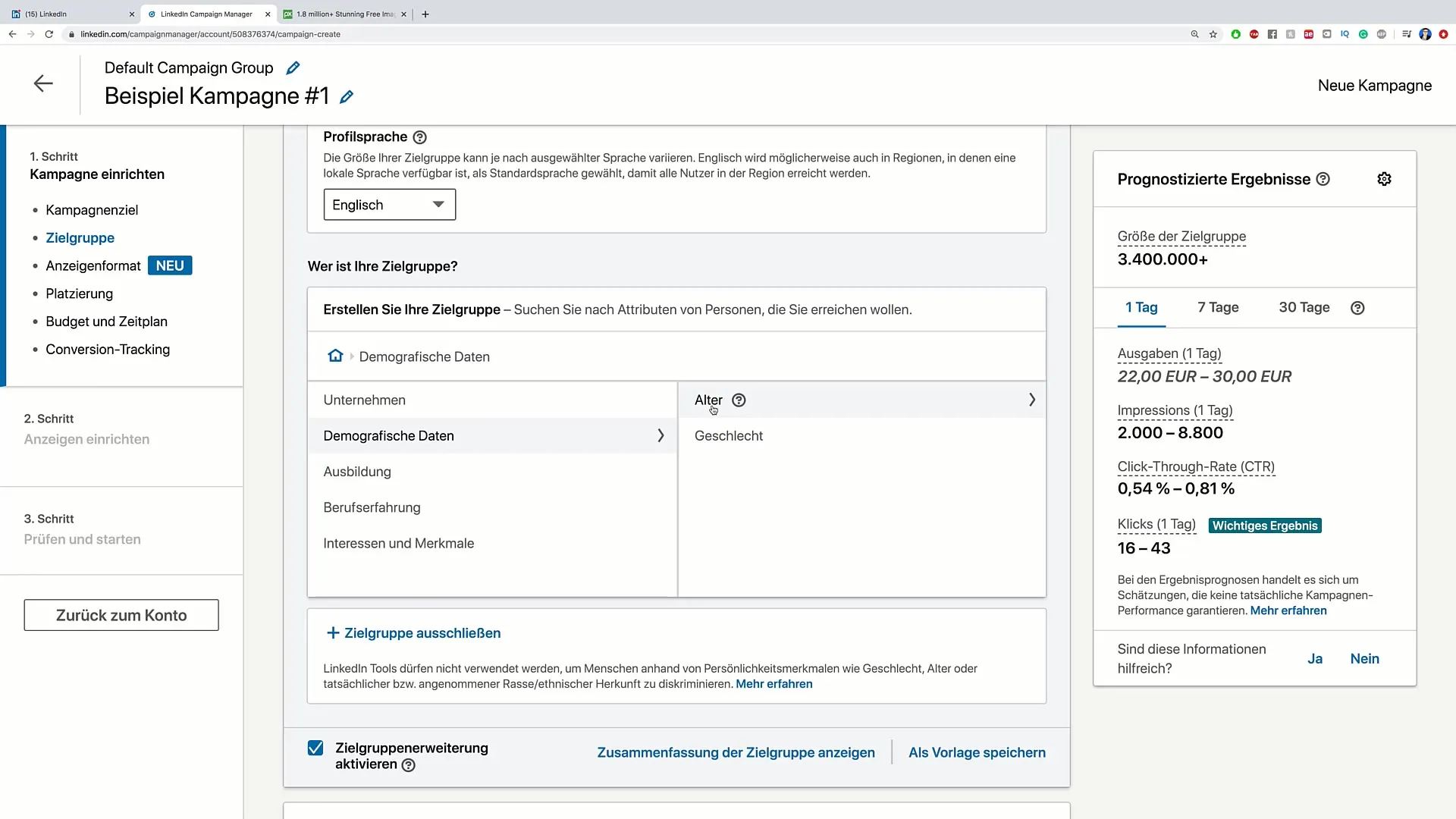Click the Ausgaben (1 Tag) label

point(1169,353)
